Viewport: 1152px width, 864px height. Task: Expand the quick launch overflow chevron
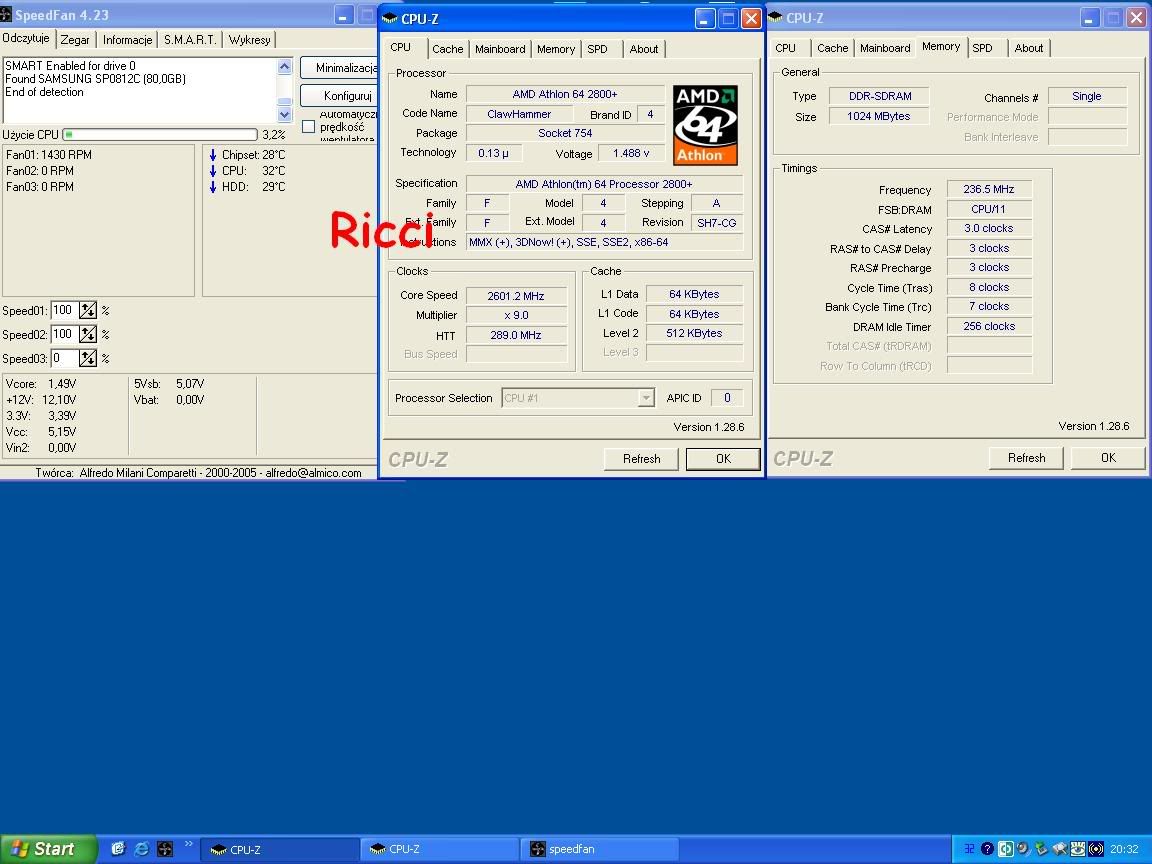[189, 844]
